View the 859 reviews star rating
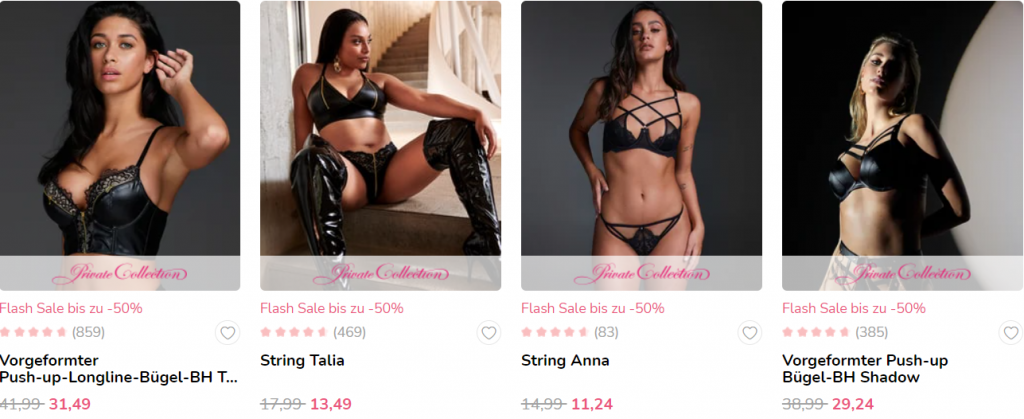This screenshot has height=419, width=1024. click(52, 332)
